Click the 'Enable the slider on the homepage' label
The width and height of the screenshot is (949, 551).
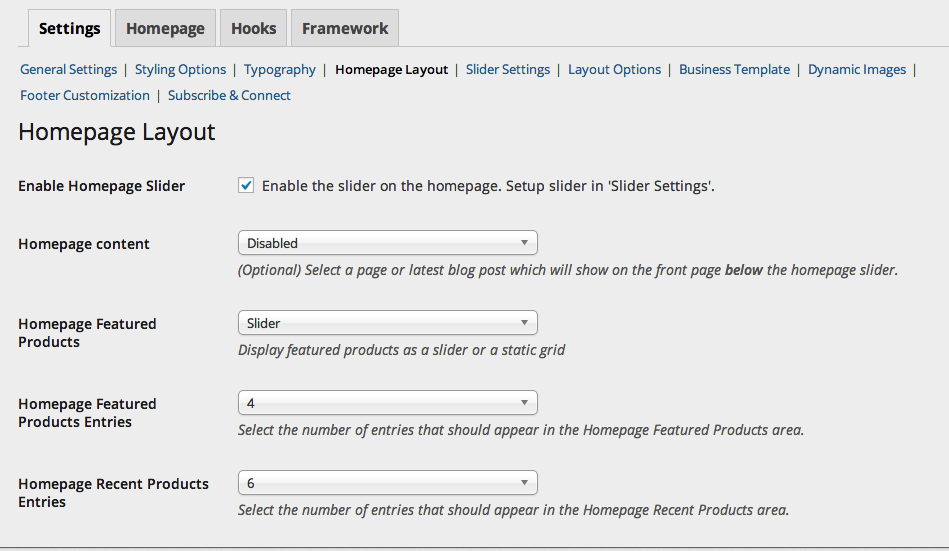488,185
